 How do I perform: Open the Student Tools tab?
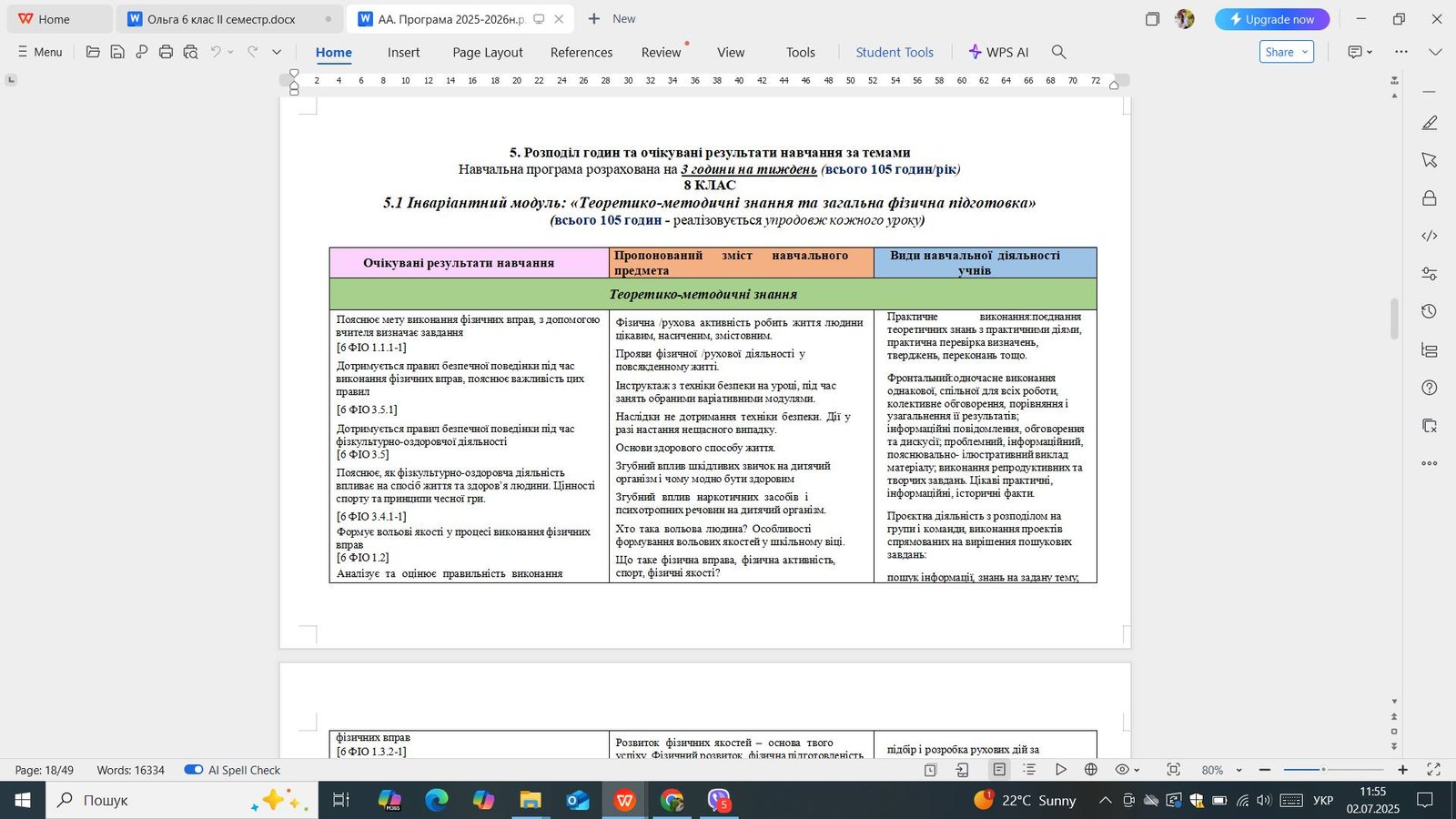(x=895, y=52)
